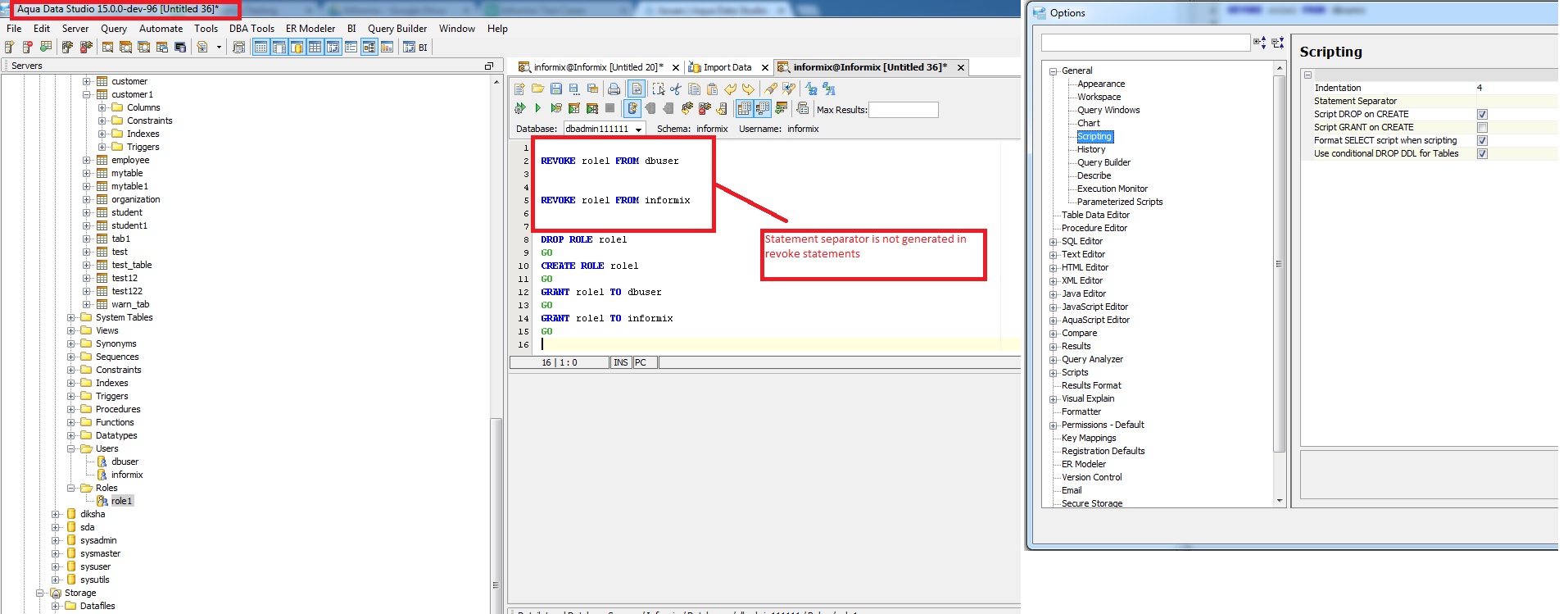
Task: Click the Execute All double-arrow icon
Action: click(x=520, y=108)
